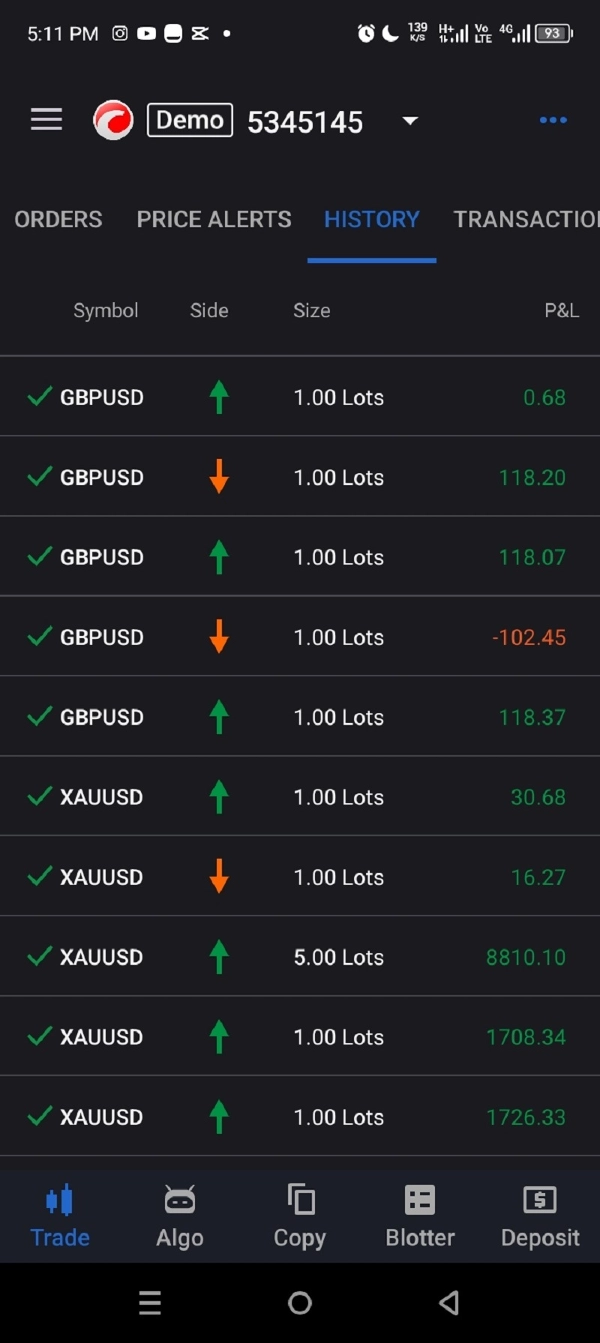Open the three-dot more options menu
Screen dimensions: 600x1343
coord(553,120)
